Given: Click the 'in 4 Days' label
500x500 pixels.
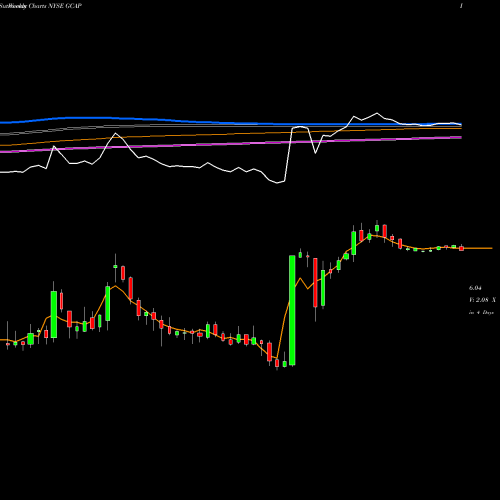Looking at the screenshot, I should point(481,313).
